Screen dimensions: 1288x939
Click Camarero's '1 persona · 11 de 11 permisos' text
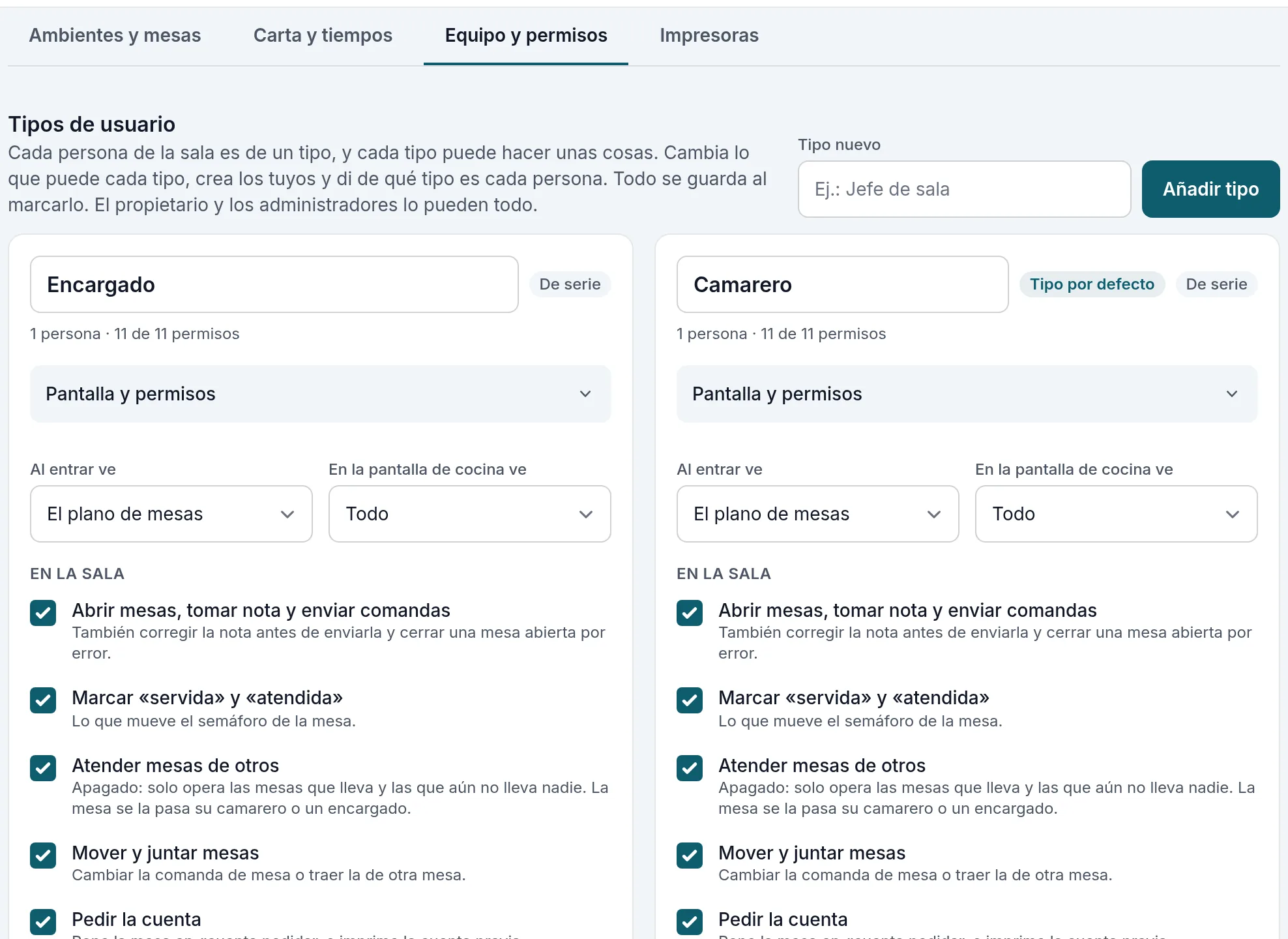pyautogui.click(x=782, y=334)
